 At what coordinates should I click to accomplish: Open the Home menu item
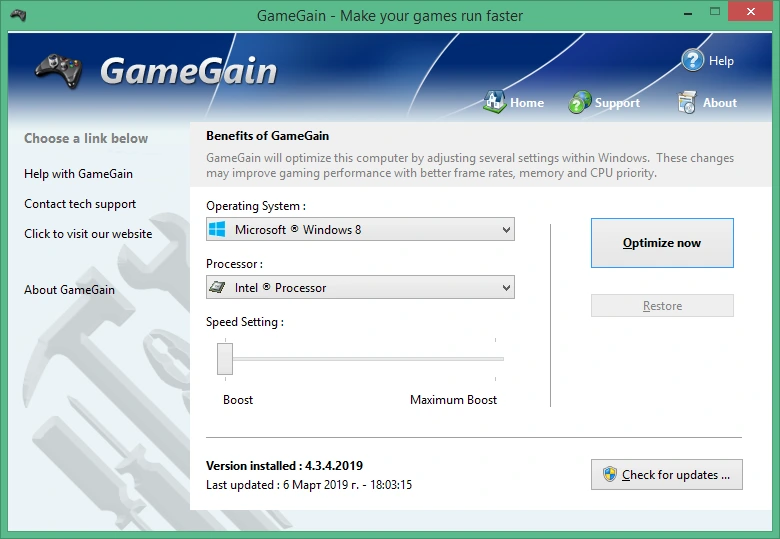pos(527,103)
